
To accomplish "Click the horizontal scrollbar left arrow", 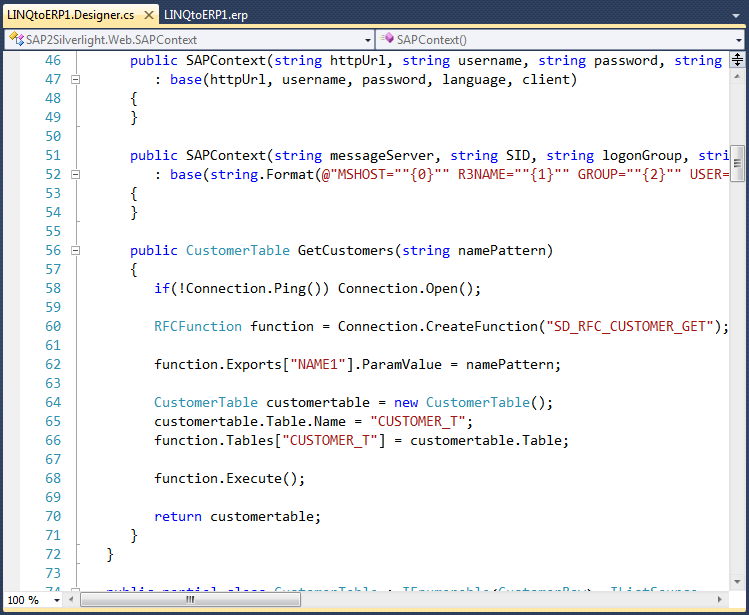I will pyautogui.click(x=71, y=599).
